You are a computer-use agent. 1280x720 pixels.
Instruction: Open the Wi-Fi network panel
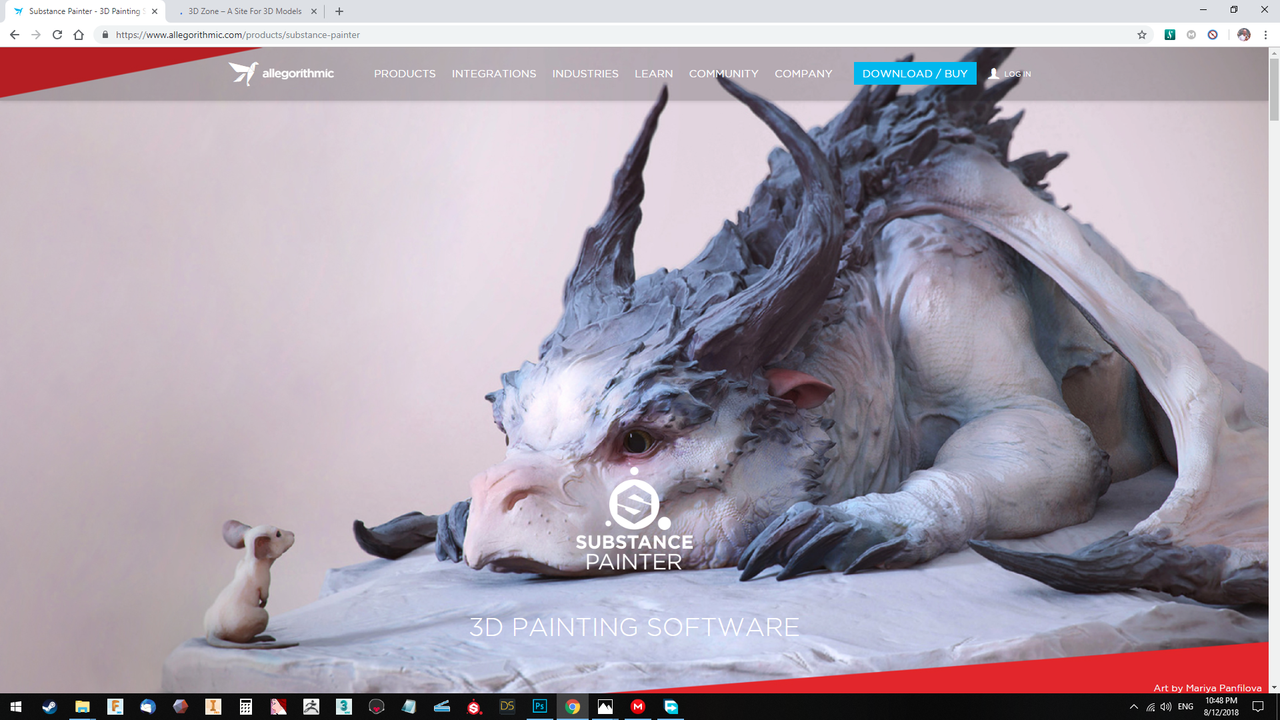point(1150,707)
